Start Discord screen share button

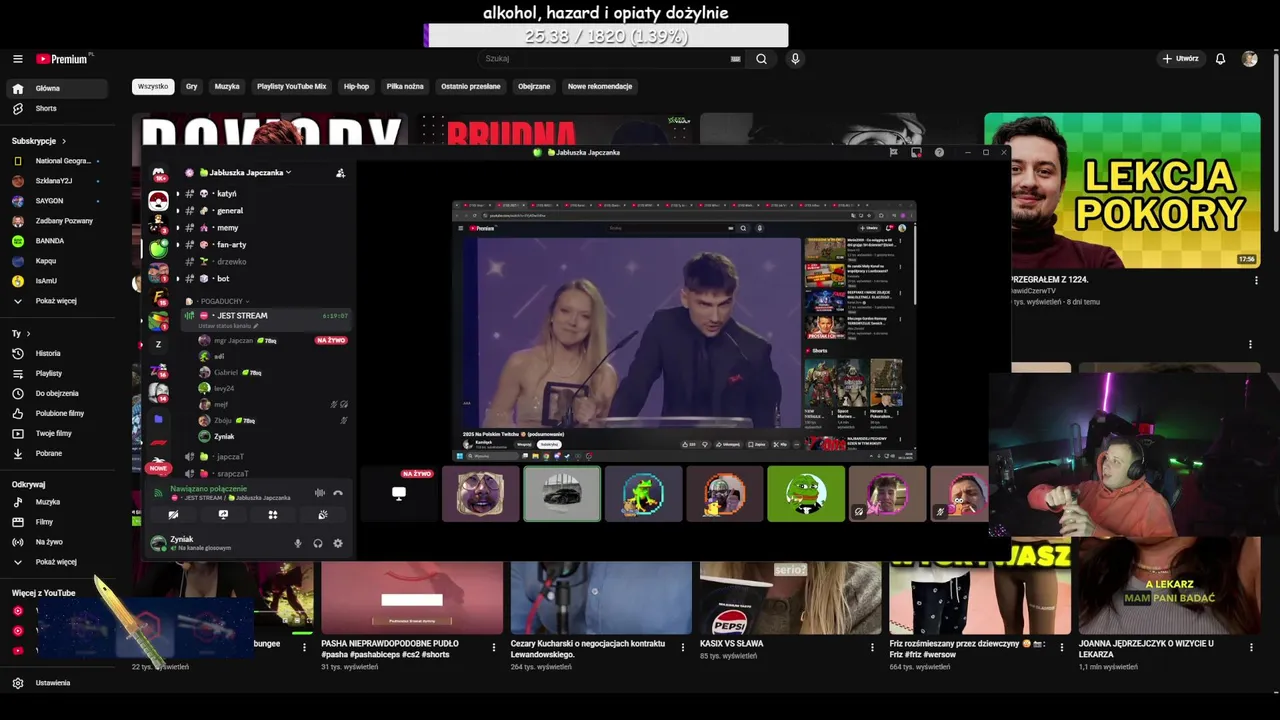coord(223,515)
